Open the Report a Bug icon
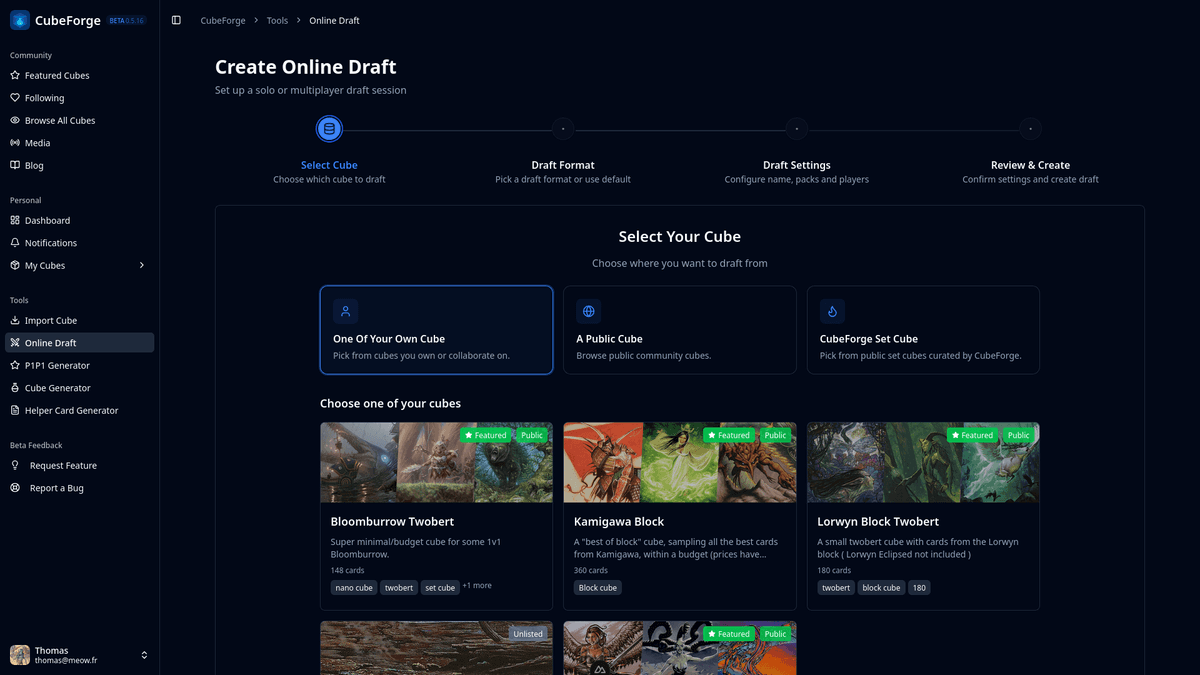The image size is (1200, 675). (16, 487)
